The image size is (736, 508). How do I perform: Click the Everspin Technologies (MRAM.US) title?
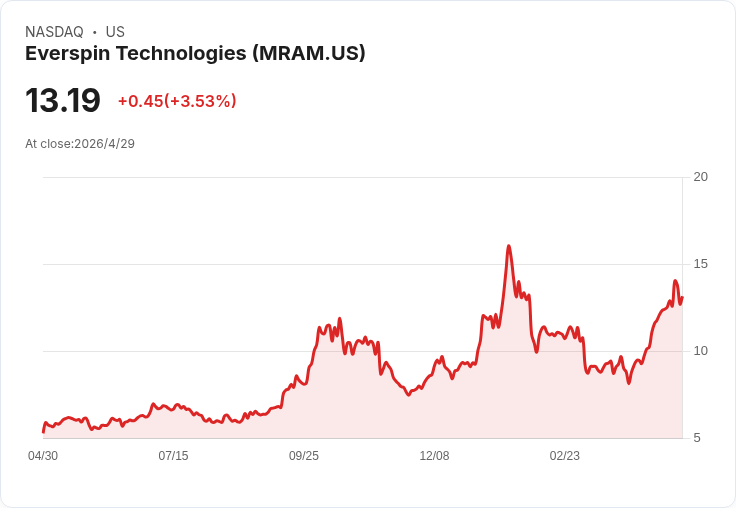coord(195,54)
